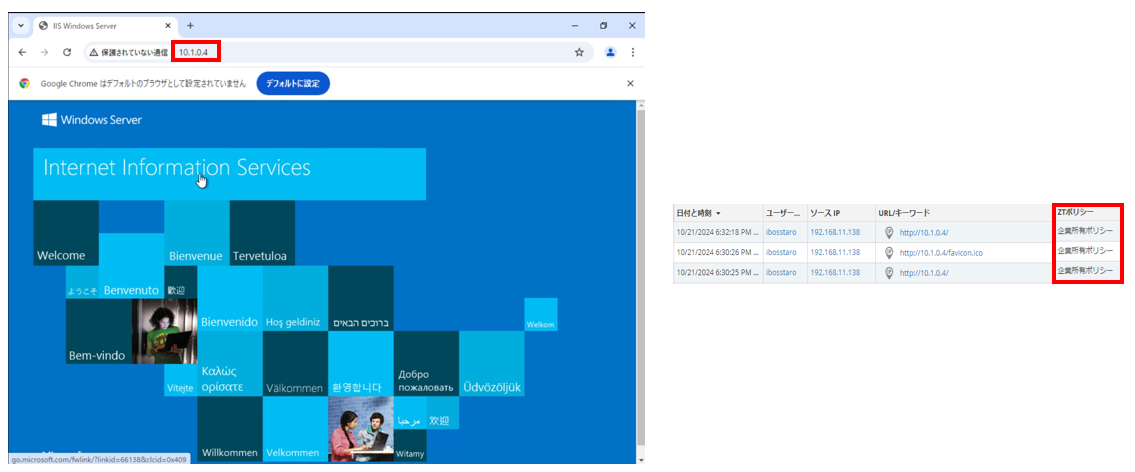1135x472 pixels.
Task: Click the Windows Server logo
Action: (92, 120)
